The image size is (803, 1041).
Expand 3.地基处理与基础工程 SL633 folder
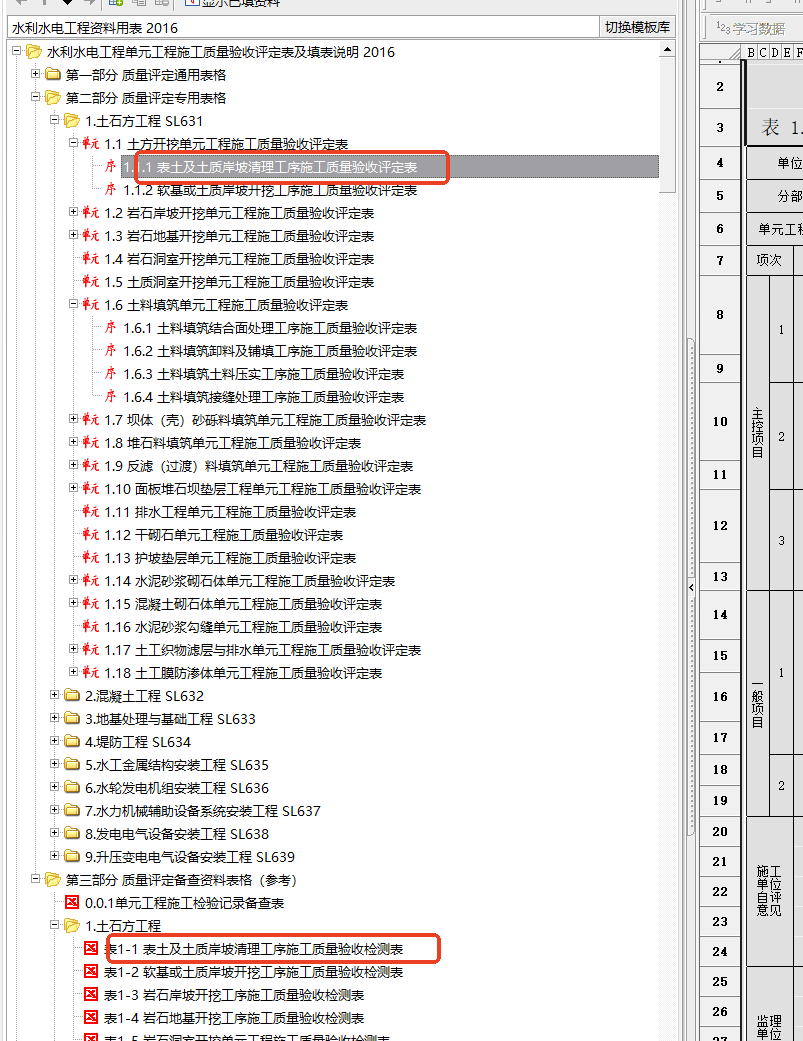[54, 718]
